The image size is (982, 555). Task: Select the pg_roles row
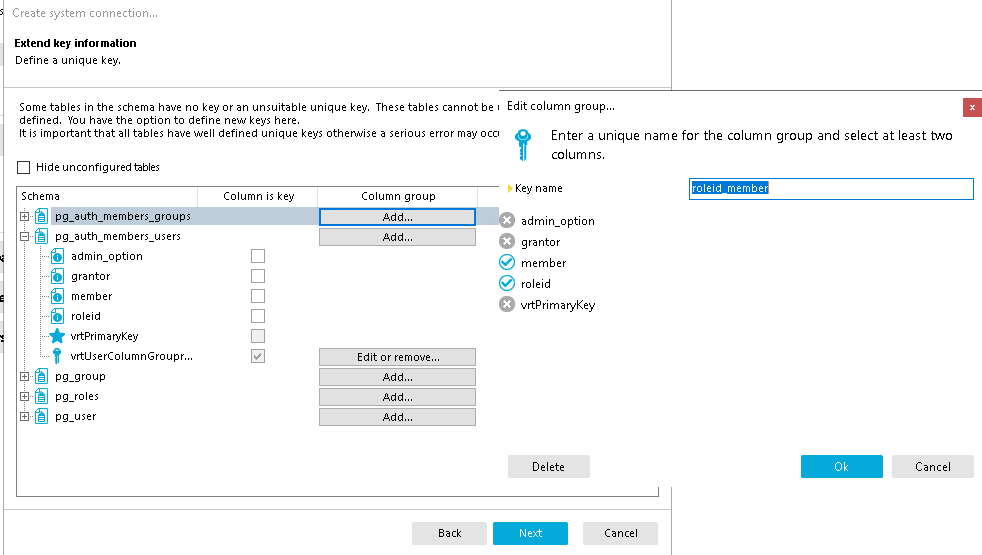(77, 397)
